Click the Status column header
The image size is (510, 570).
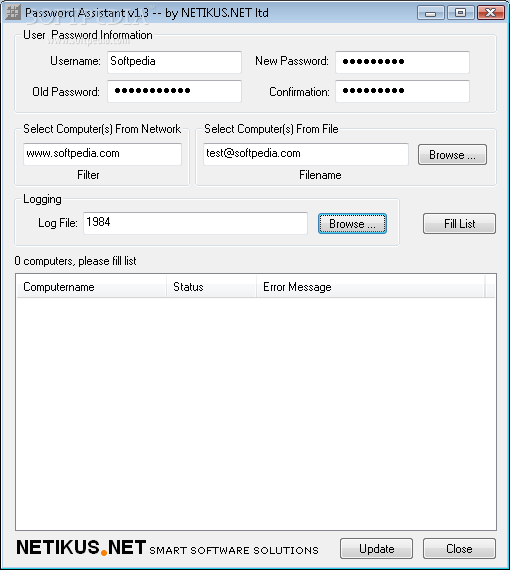(211, 287)
